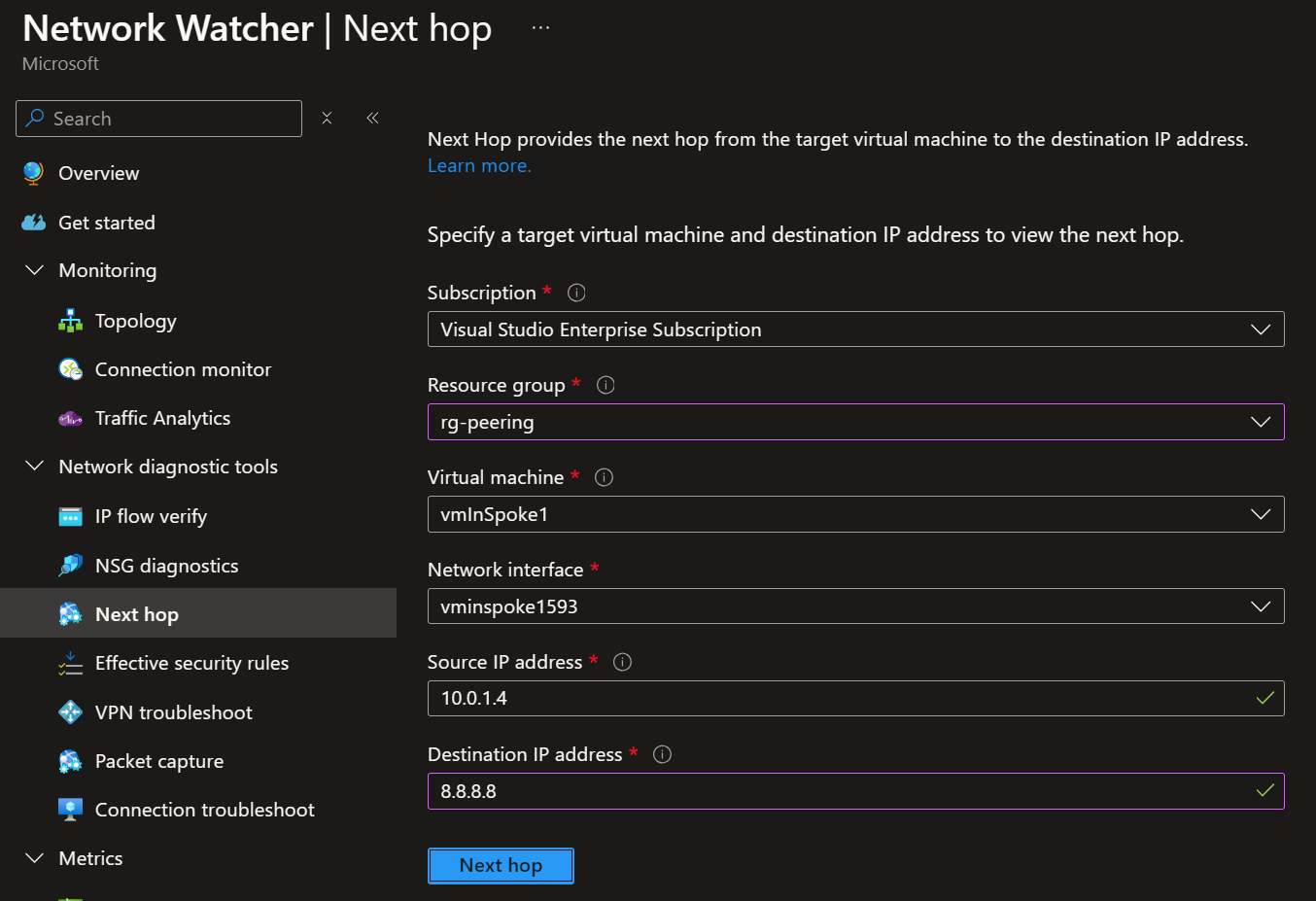This screenshot has width=1316, height=901.
Task: Collapse the Monitoring section
Action: tap(34, 270)
